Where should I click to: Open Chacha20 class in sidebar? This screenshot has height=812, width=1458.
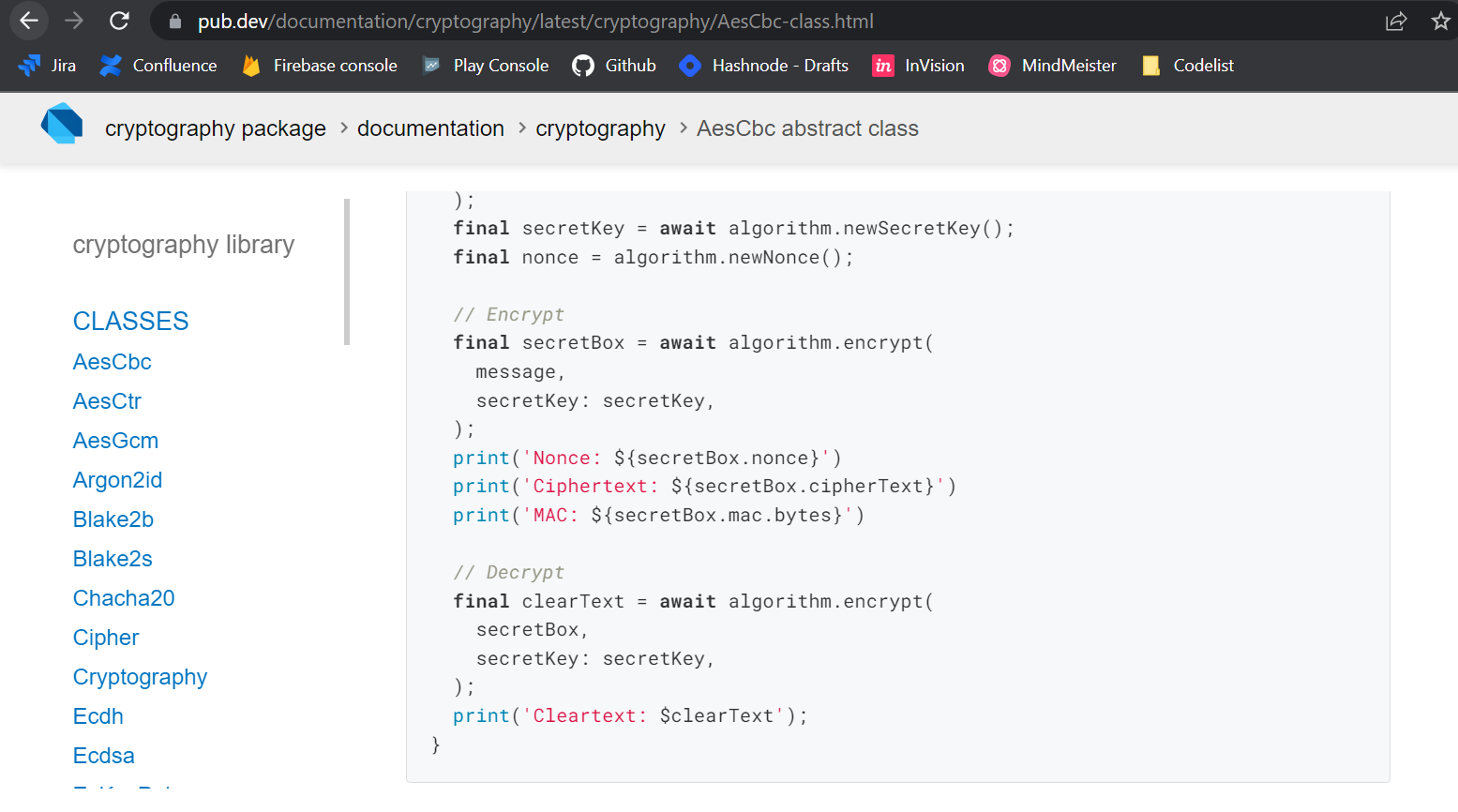click(x=124, y=598)
